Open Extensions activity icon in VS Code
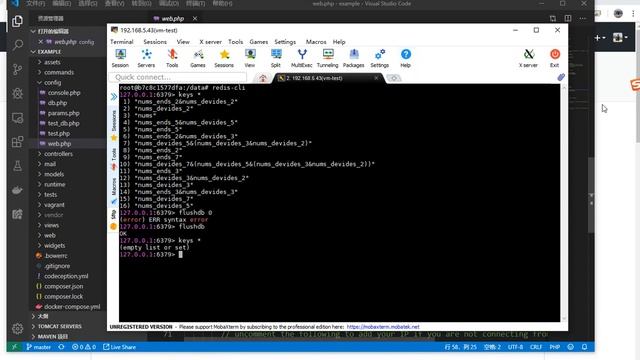The width and height of the screenshot is (640, 360). click(x=17, y=142)
